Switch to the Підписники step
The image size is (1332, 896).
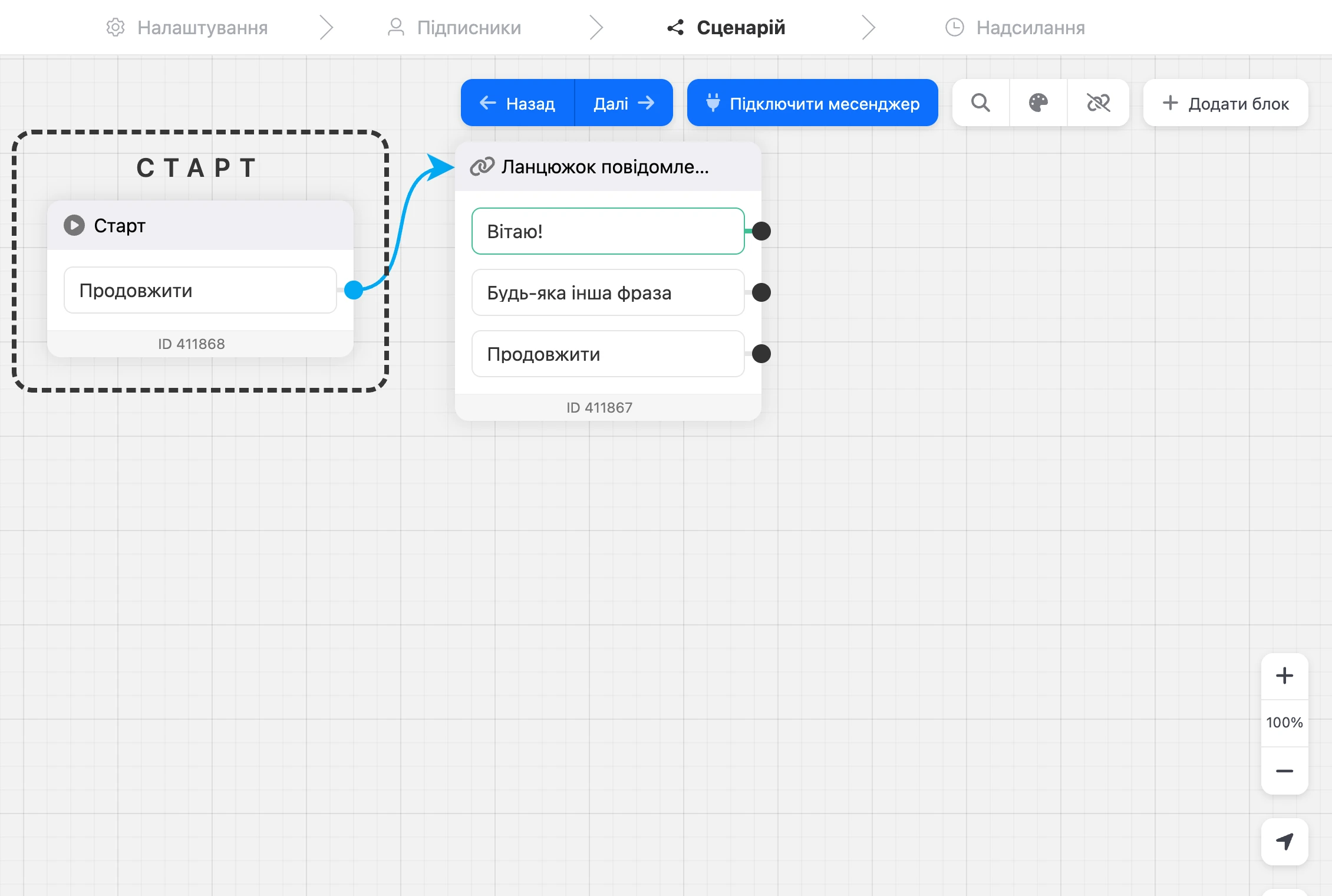(454, 27)
